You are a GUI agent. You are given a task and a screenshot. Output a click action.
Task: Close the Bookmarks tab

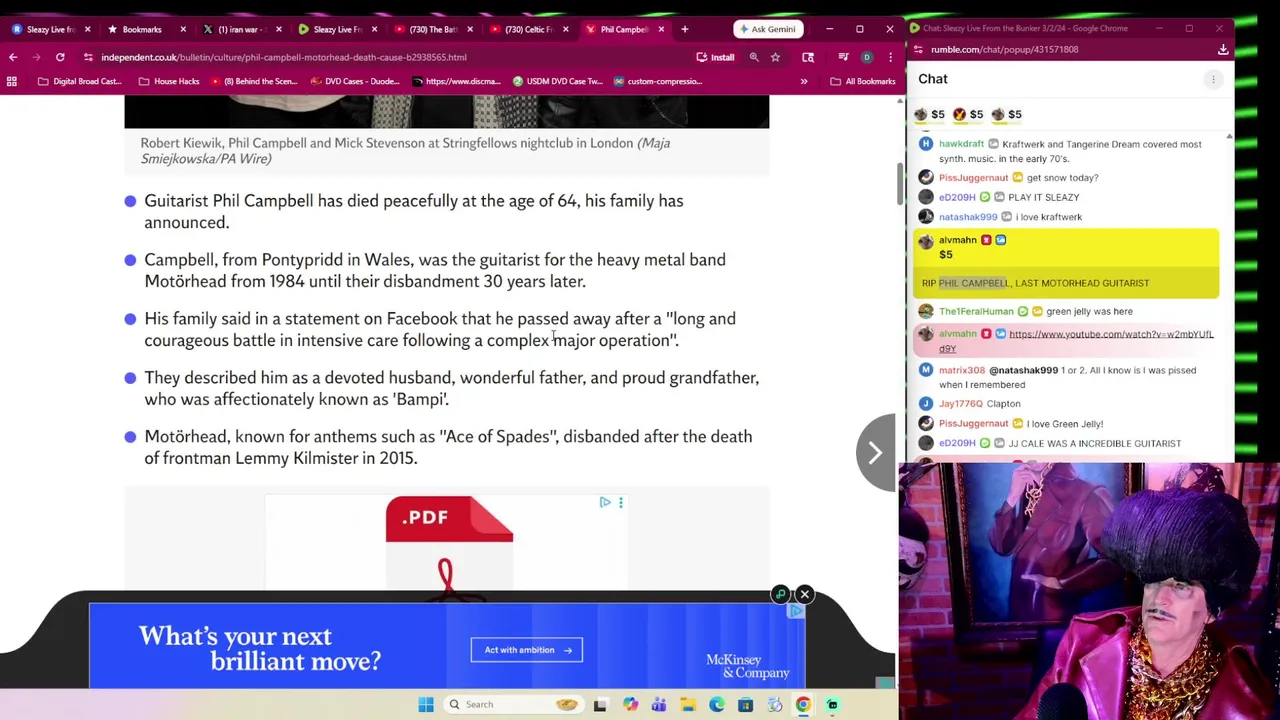pos(183,29)
